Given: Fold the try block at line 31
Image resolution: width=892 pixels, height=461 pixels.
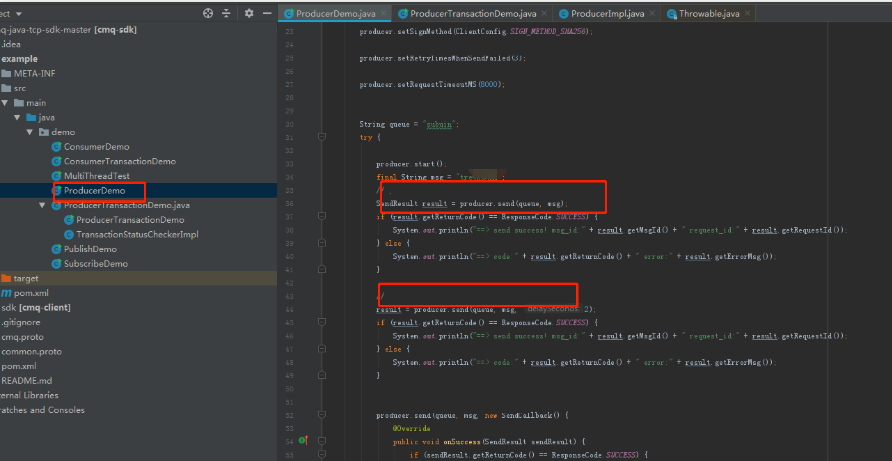Looking at the screenshot, I should click(322, 137).
